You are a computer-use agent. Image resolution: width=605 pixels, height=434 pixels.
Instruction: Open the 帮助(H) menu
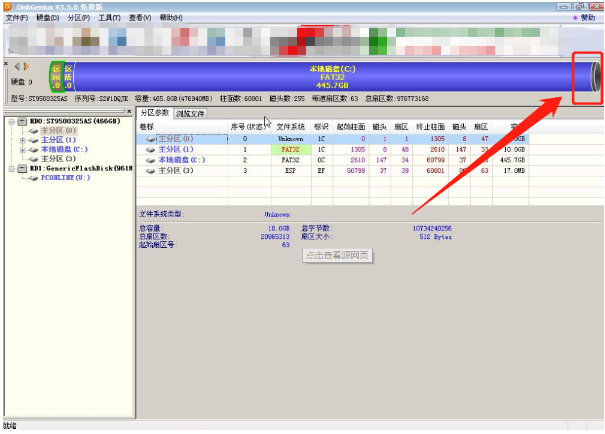[x=171, y=18]
